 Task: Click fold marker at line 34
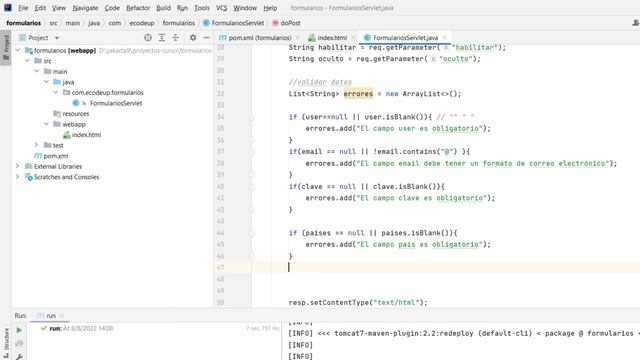pyautogui.click(x=251, y=117)
